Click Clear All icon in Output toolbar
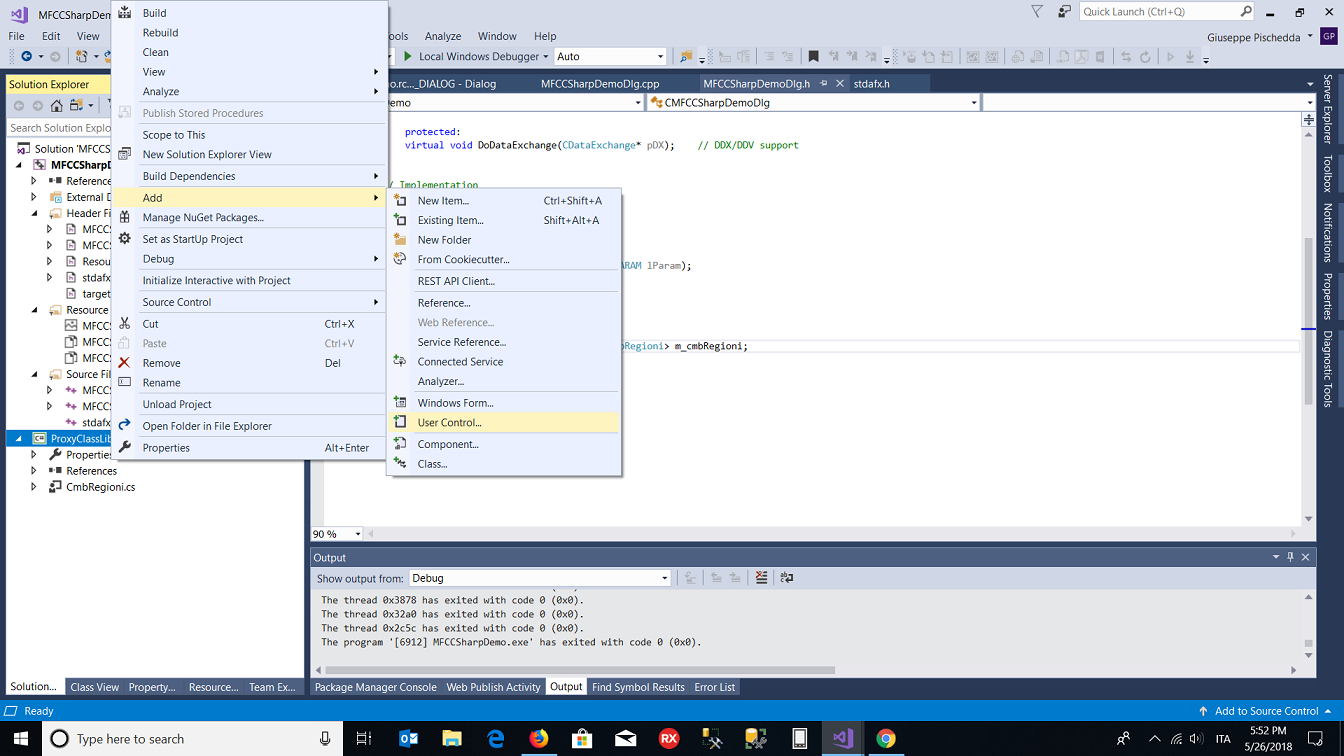 tap(762, 578)
